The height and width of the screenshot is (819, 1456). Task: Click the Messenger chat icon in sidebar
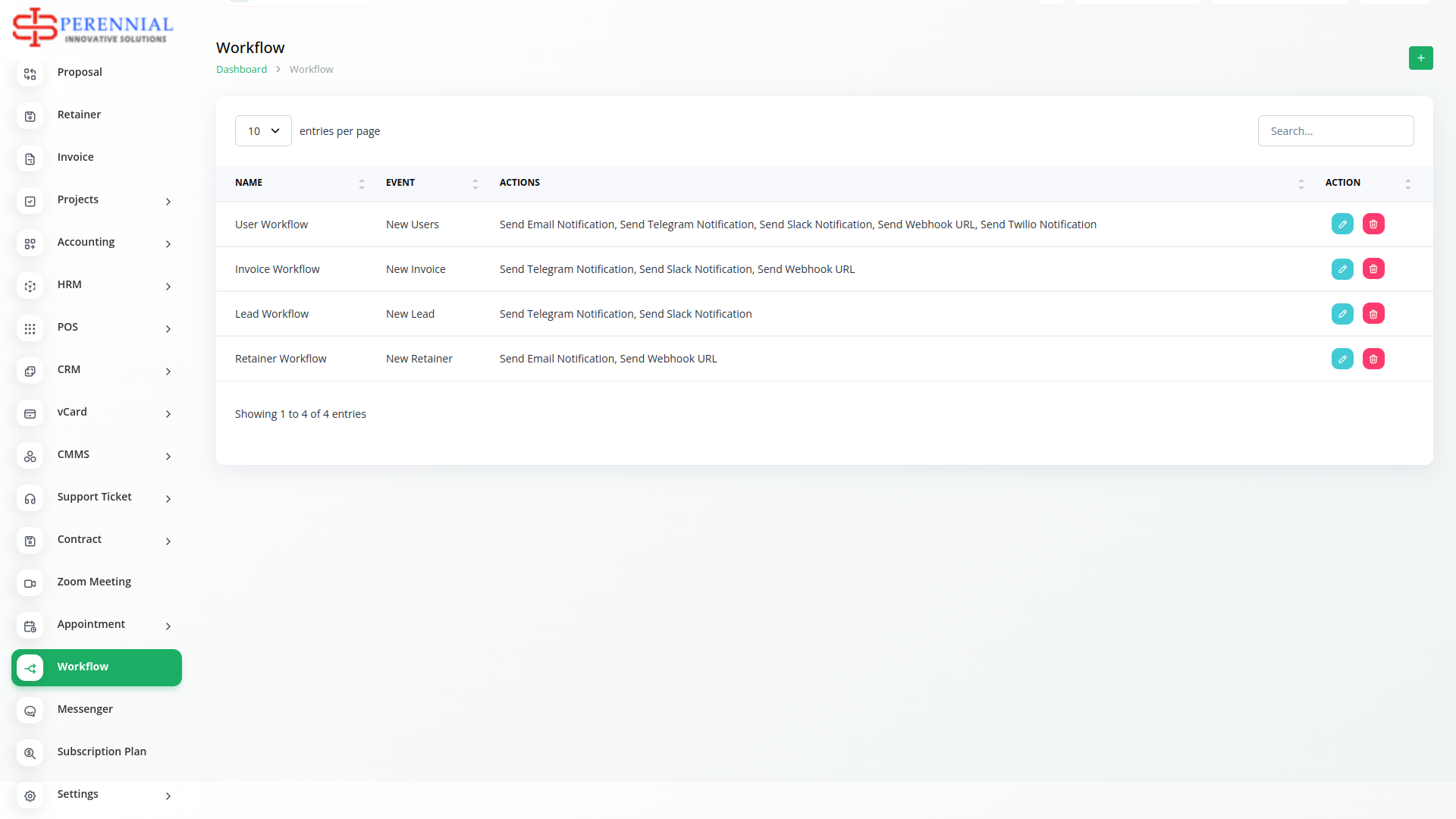click(x=30, y=711)
